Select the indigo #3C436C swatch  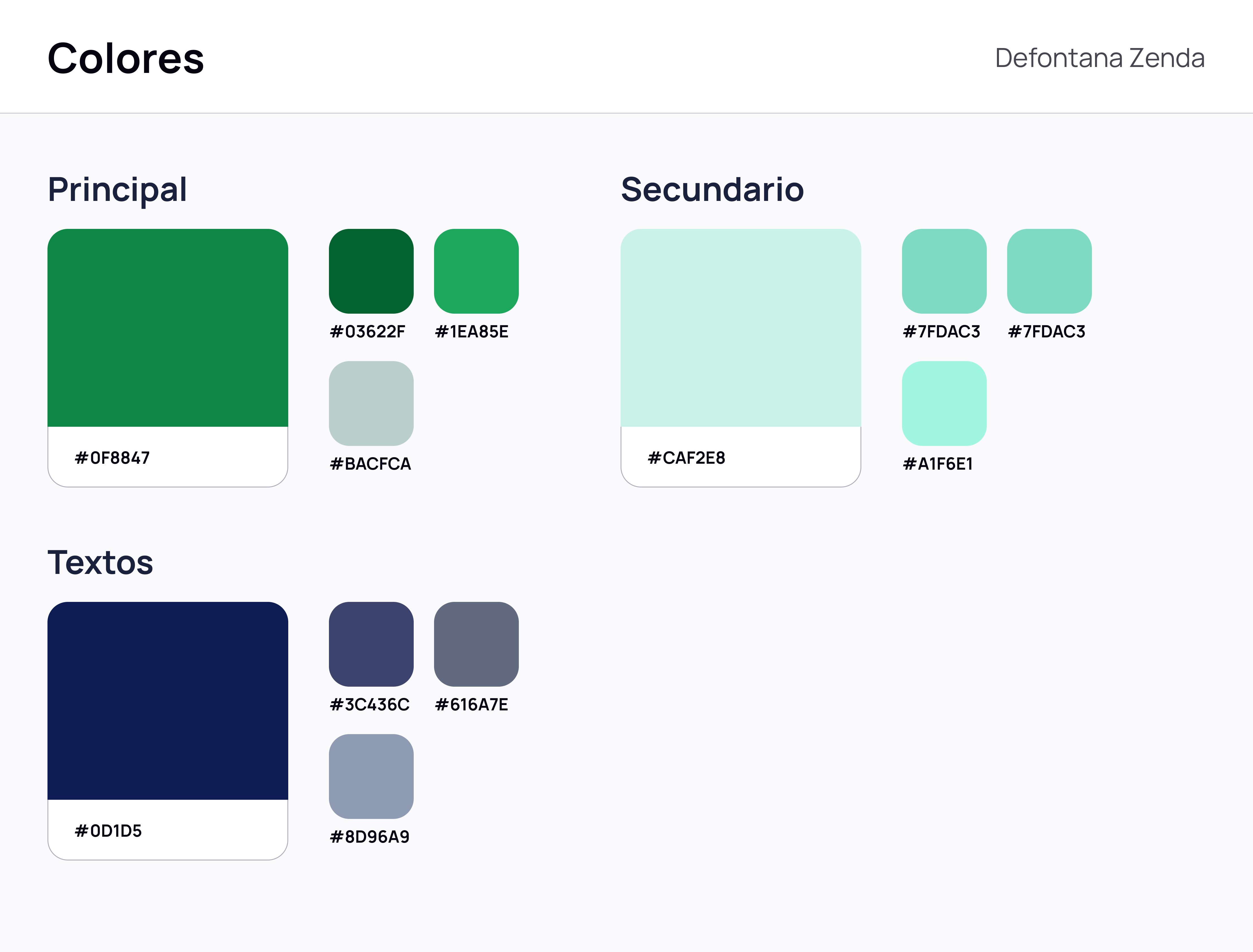371,644
